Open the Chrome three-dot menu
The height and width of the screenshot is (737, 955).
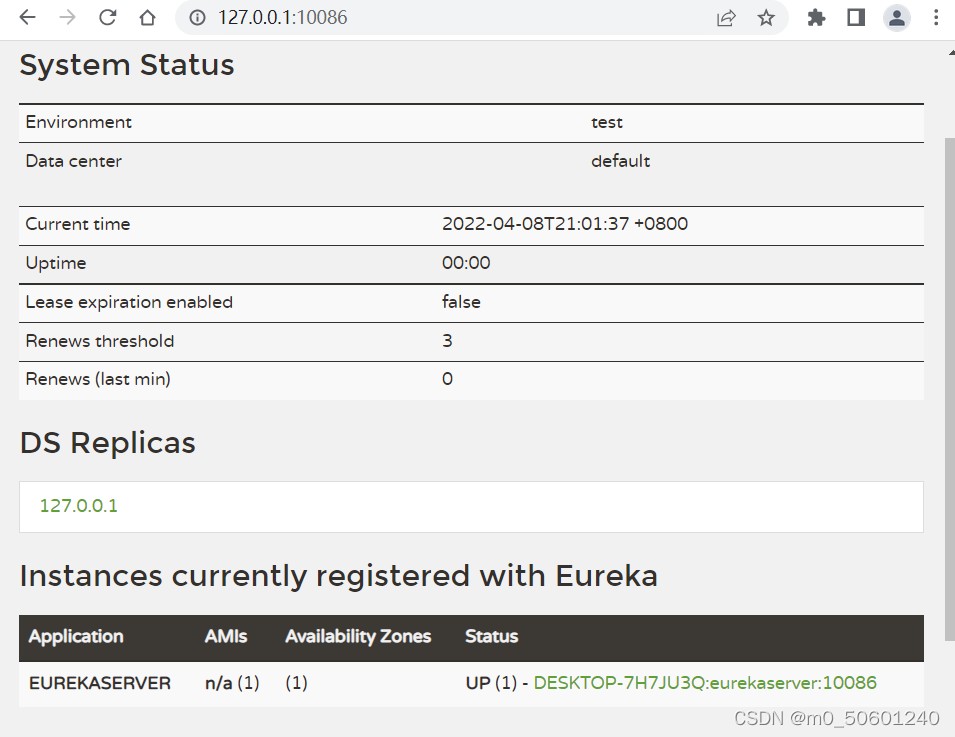(x=937, y=17)
